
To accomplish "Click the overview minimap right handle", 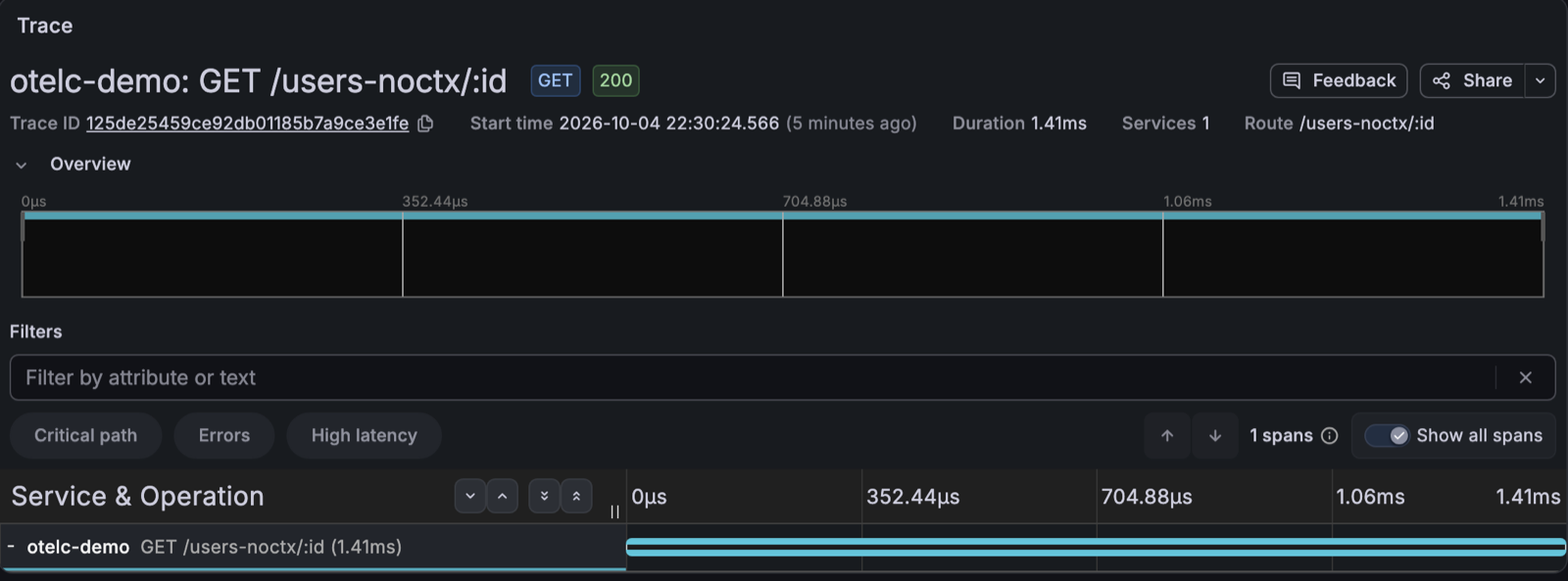I will 1543,227.
